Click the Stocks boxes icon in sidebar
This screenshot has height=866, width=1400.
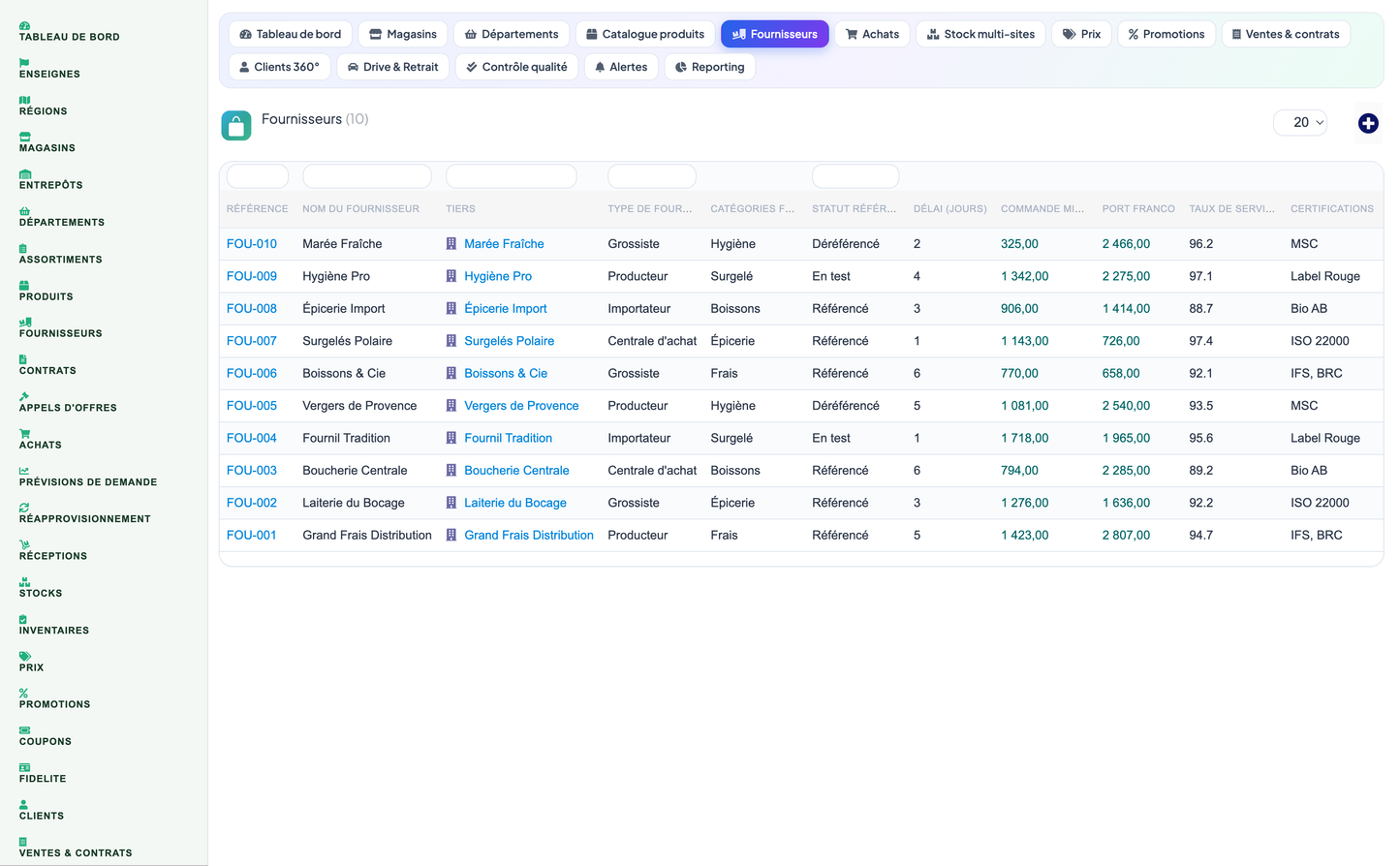point(24,582)
